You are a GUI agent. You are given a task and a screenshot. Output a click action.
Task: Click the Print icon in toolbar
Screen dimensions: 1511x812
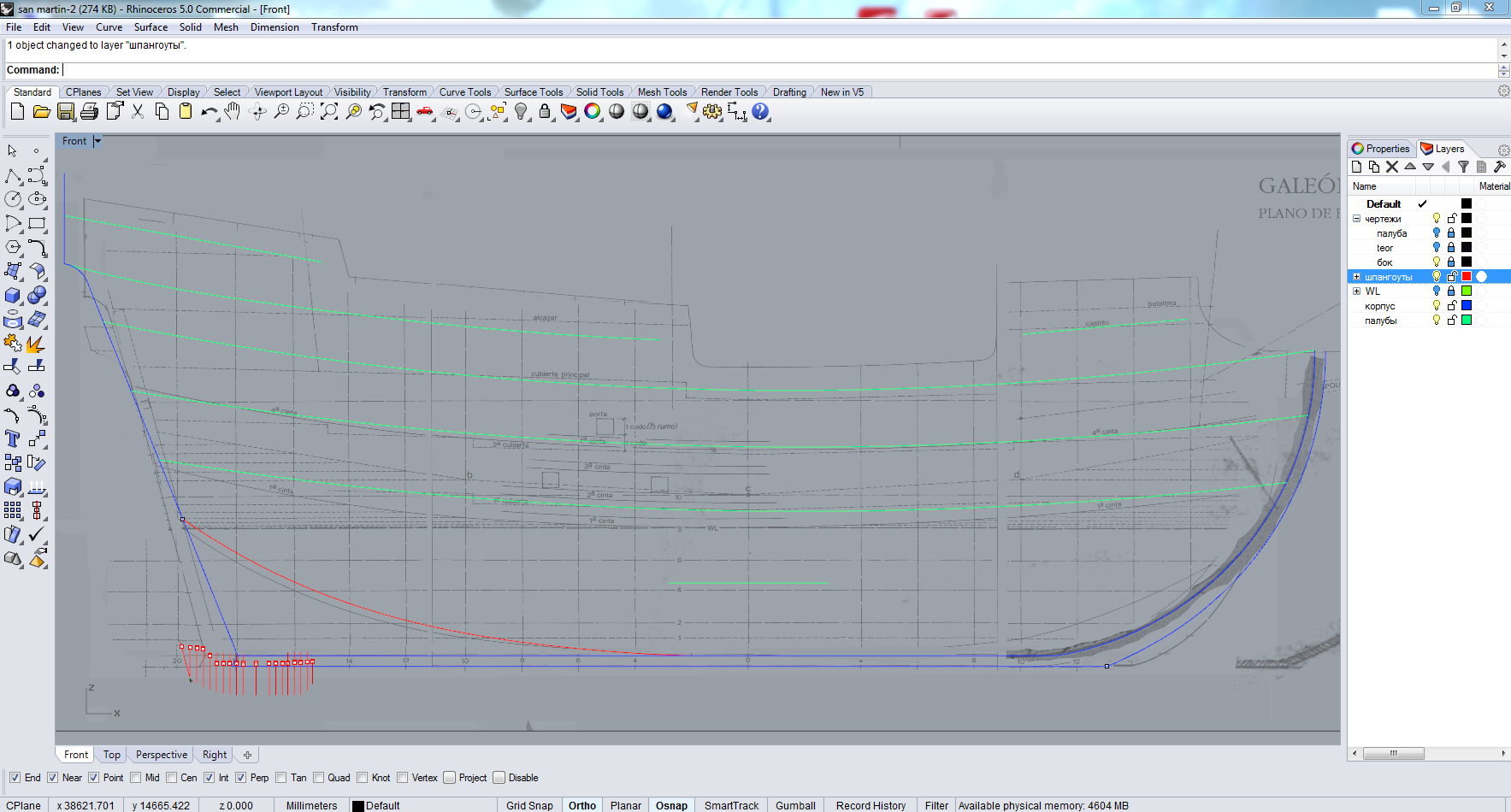pyautogui.click(x=89, y=111)
